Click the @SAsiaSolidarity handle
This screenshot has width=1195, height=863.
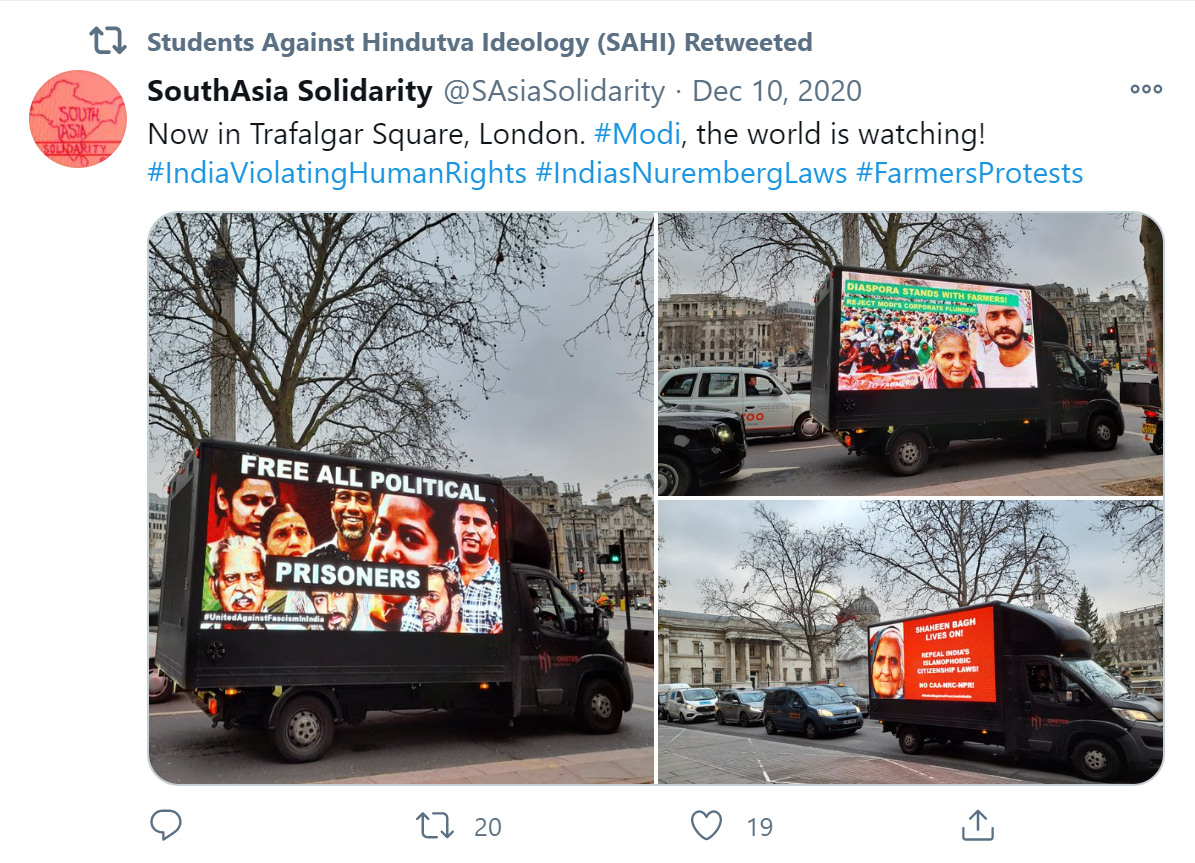coord(554,91)
